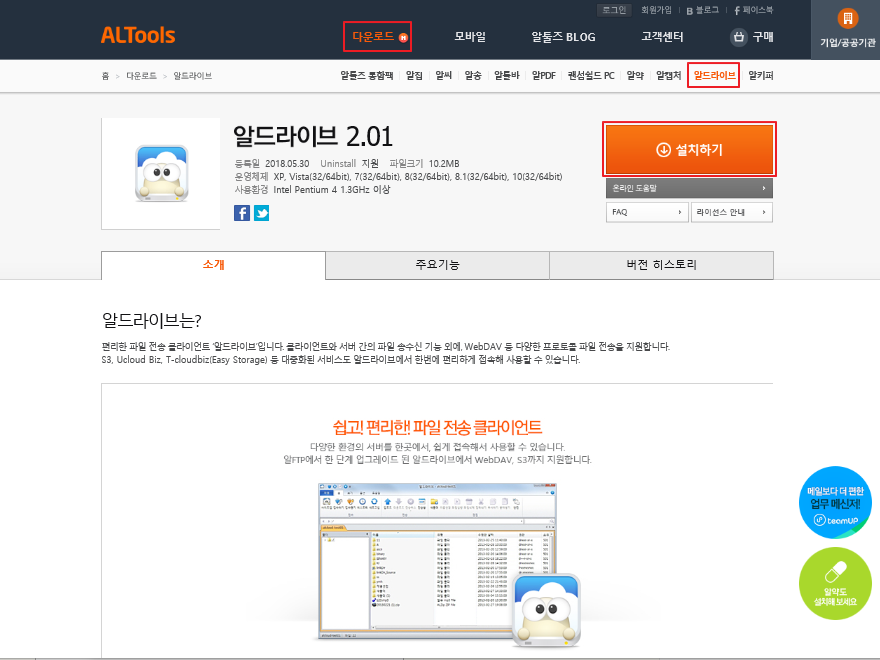880x660 pixels.
Task: Open the 페이스북 link in the header
Action: point(753,10)
